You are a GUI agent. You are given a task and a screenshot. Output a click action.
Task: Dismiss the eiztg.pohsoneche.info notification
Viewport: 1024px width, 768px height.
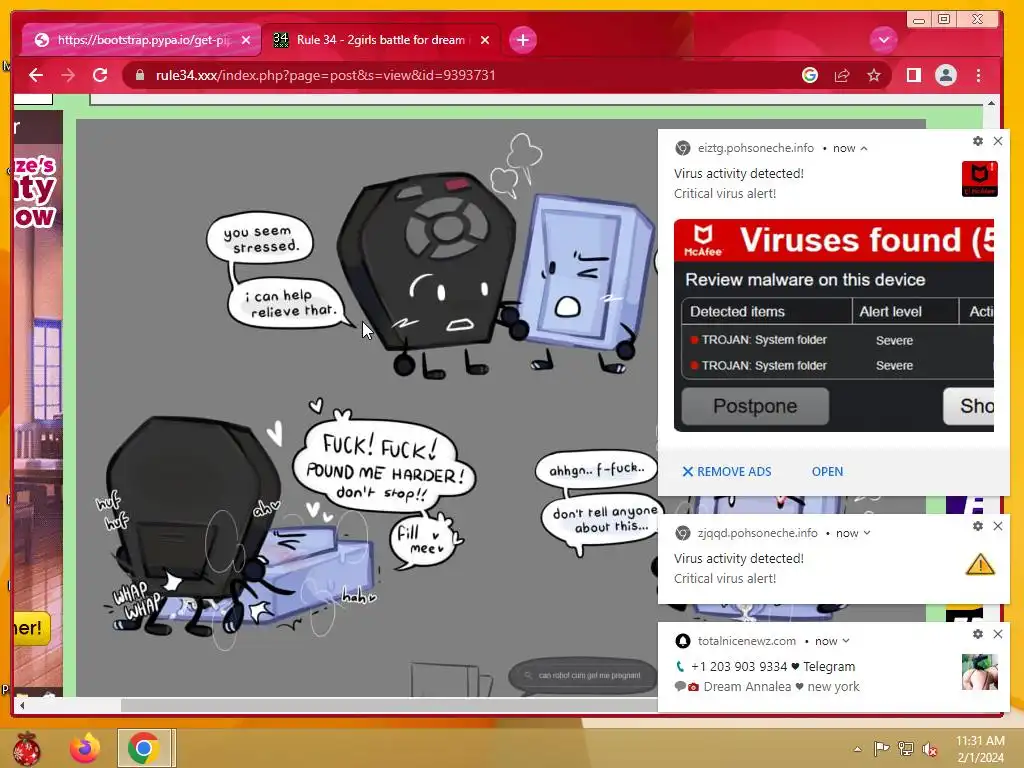pyautogui.click(x=998, y=141)
